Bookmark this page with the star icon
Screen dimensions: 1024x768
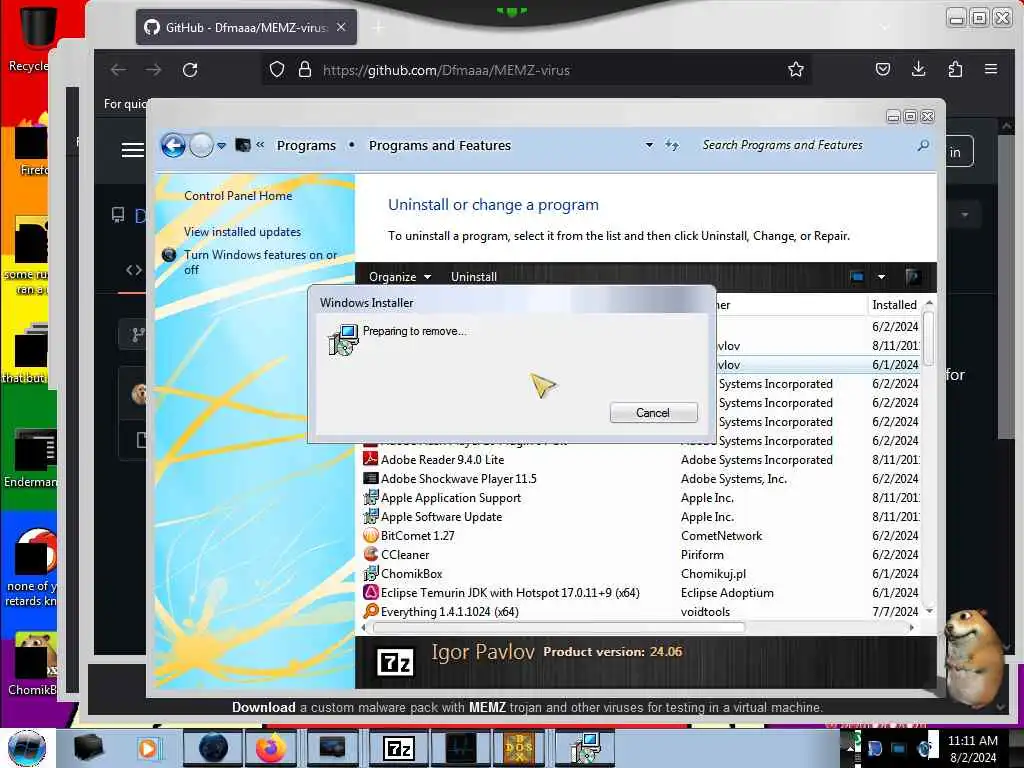[x=795, y=69]
